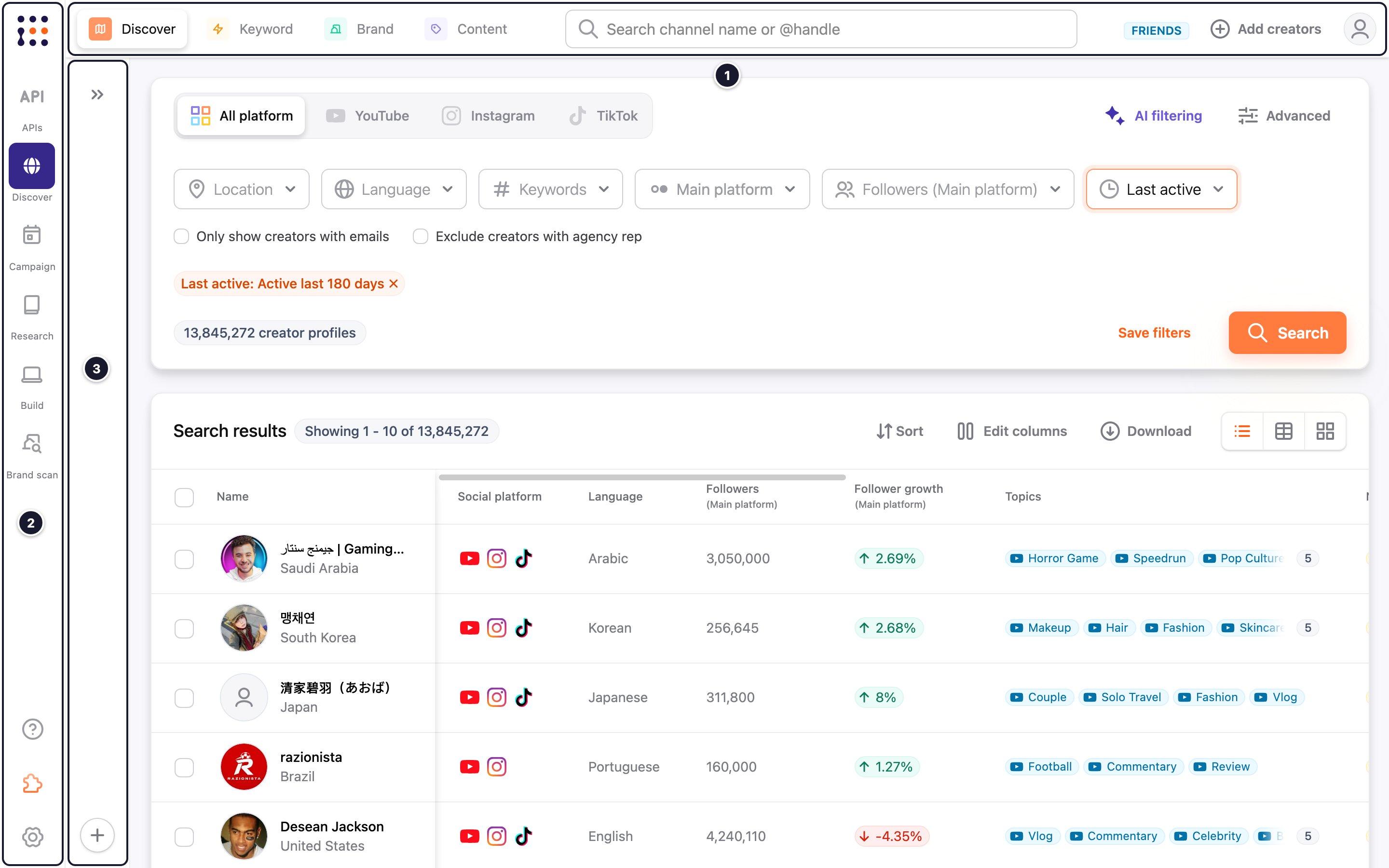Open the user account avatar
Screen dimensions: 1389x868
(1359, 29)
